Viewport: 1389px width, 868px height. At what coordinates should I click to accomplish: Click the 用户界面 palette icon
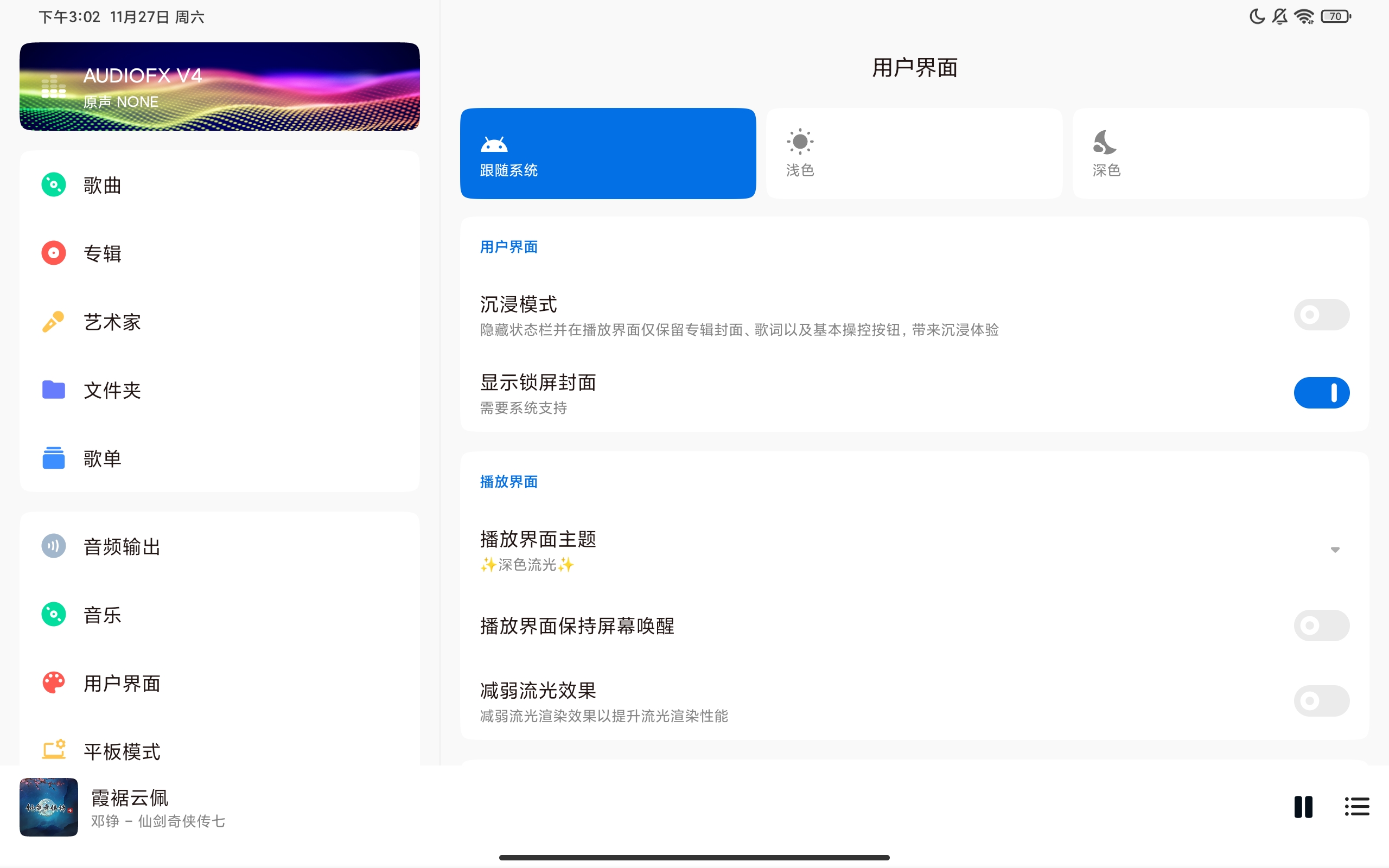(x=53, y=682)
